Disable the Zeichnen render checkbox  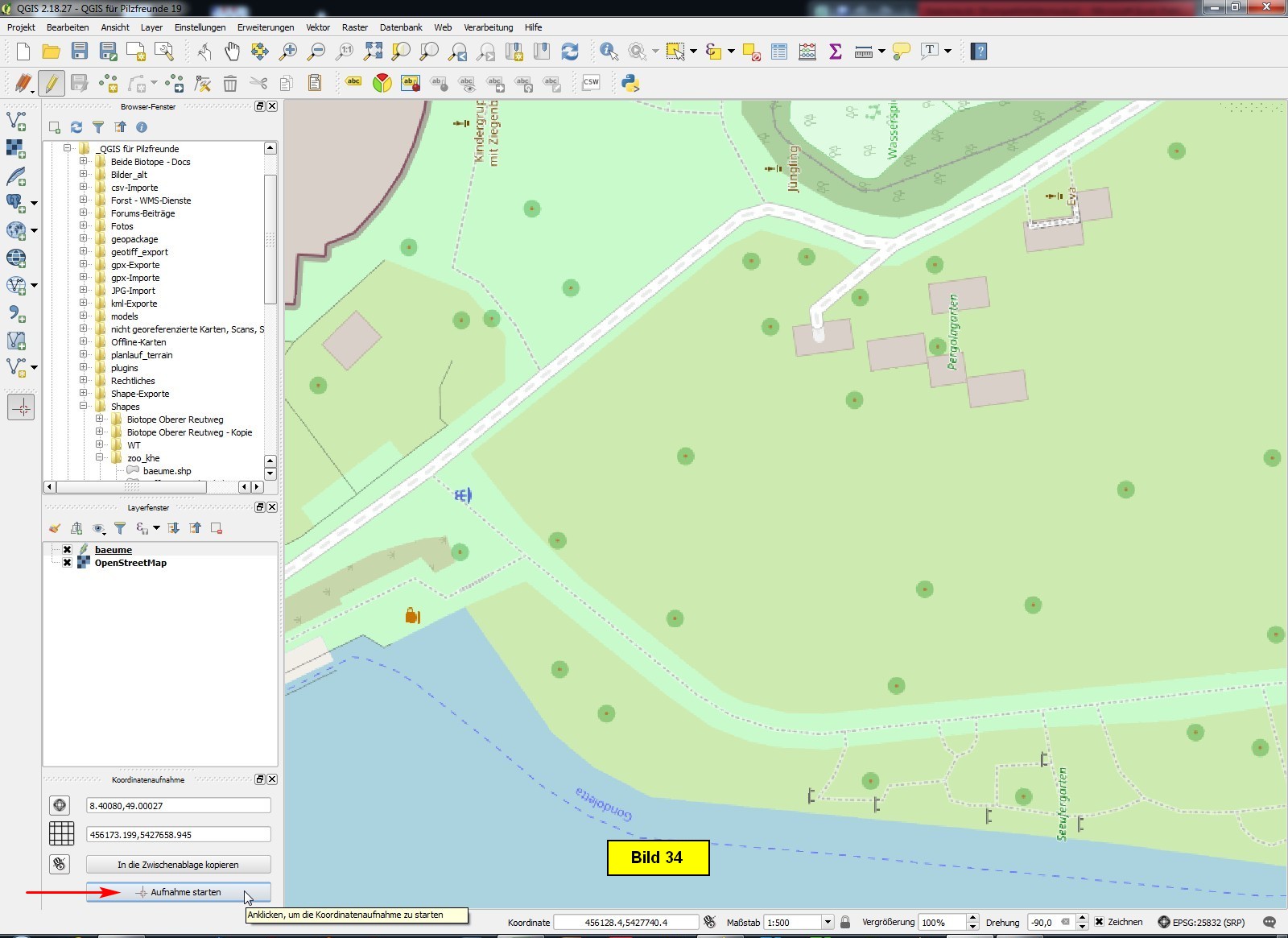click(x=1099, y=922)
